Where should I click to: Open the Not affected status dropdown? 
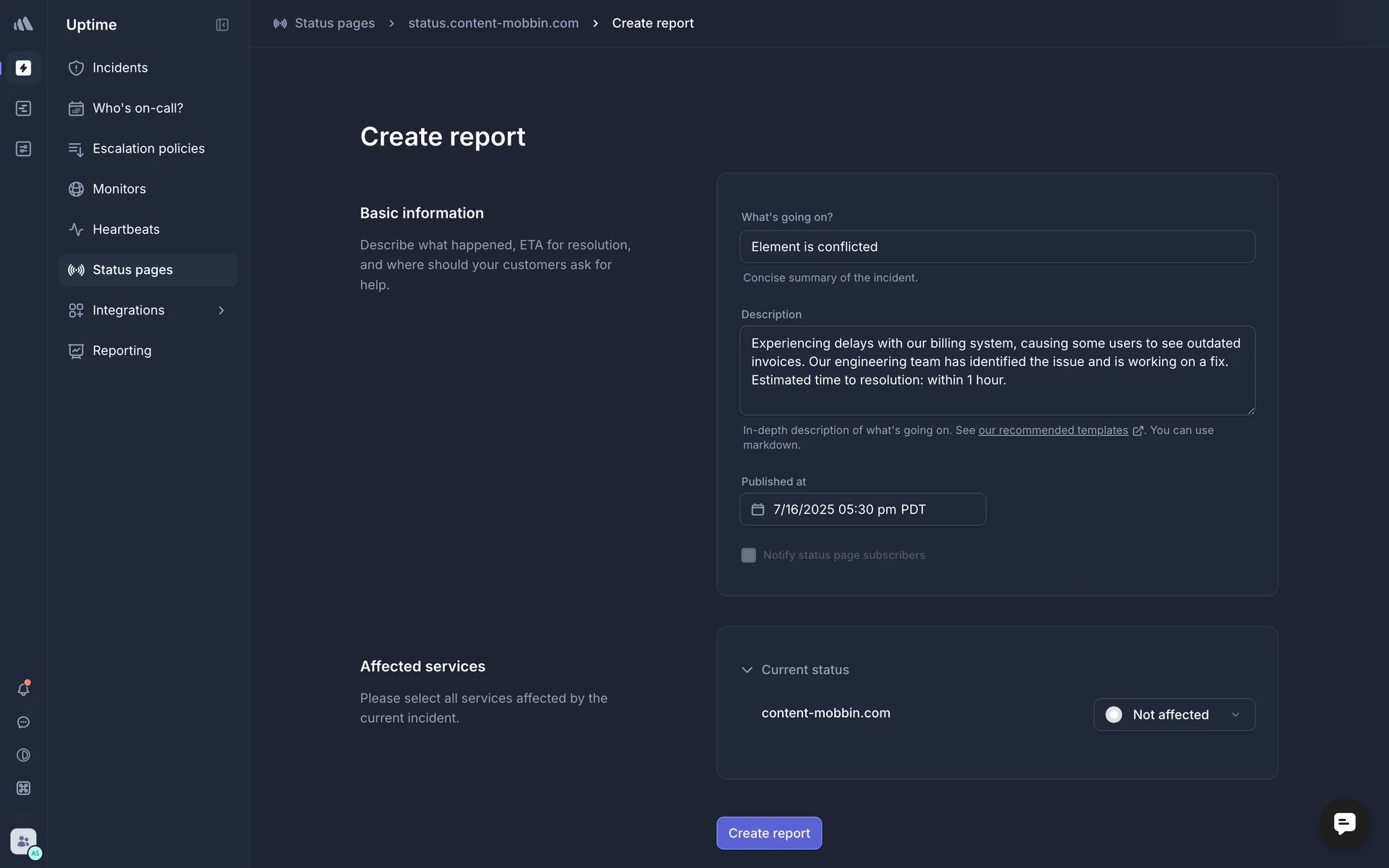pos(1173,715)
